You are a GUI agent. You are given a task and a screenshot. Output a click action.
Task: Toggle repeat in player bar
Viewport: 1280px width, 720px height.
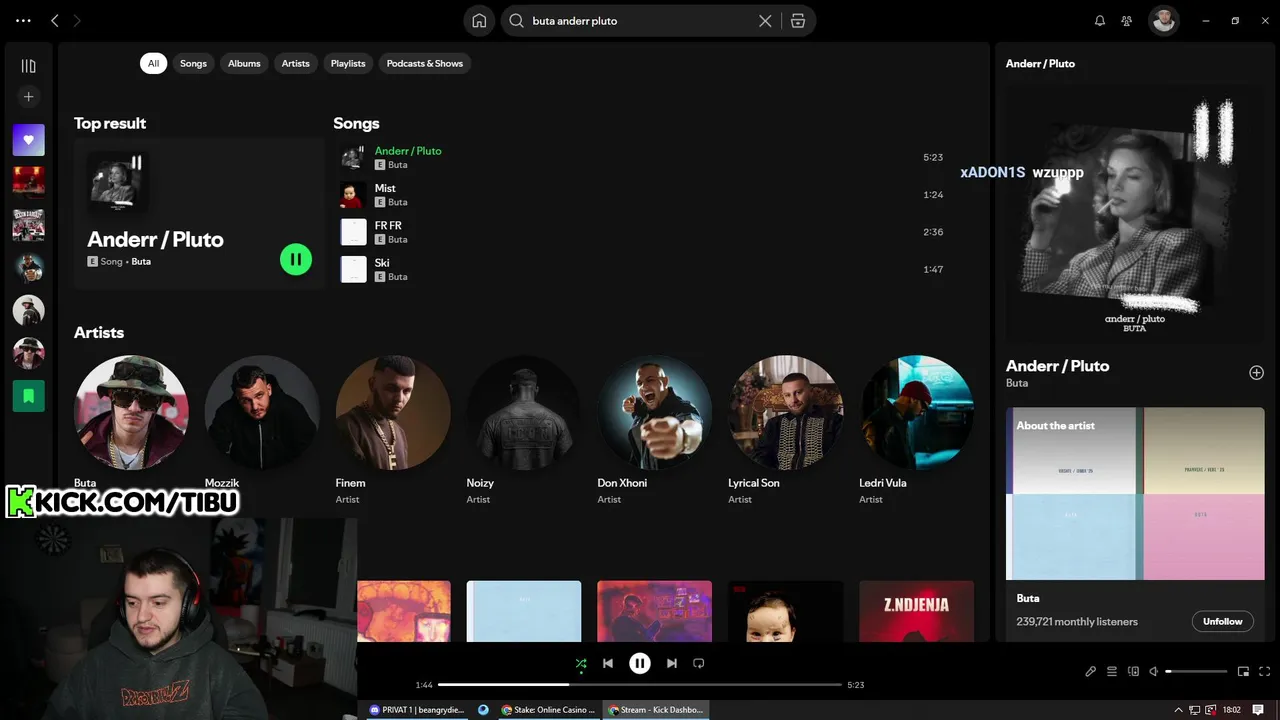pyautogui.click(x=699, y=663)
